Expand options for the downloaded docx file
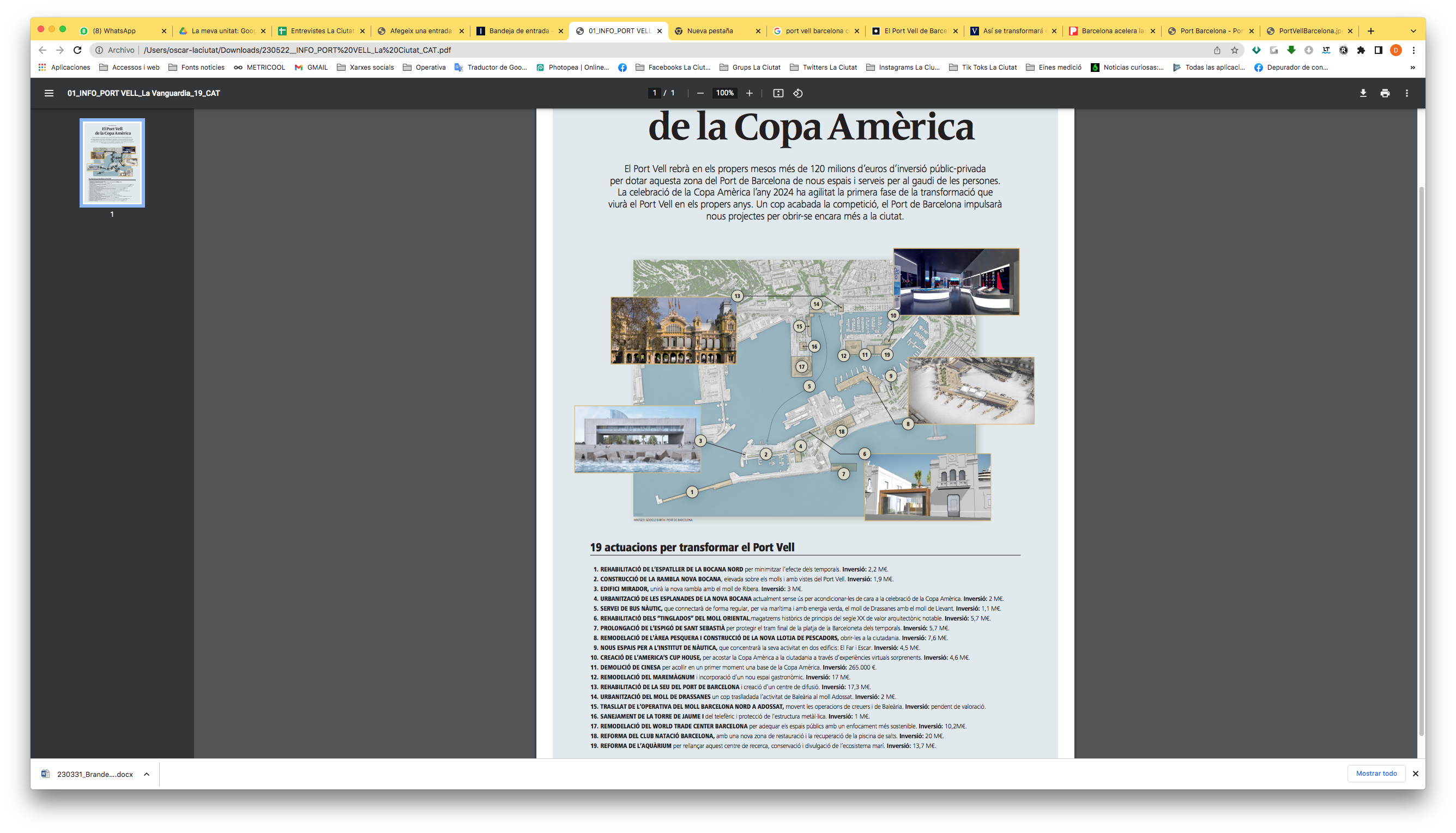This screenshot has width=1456, height=833. coord(147,774)
